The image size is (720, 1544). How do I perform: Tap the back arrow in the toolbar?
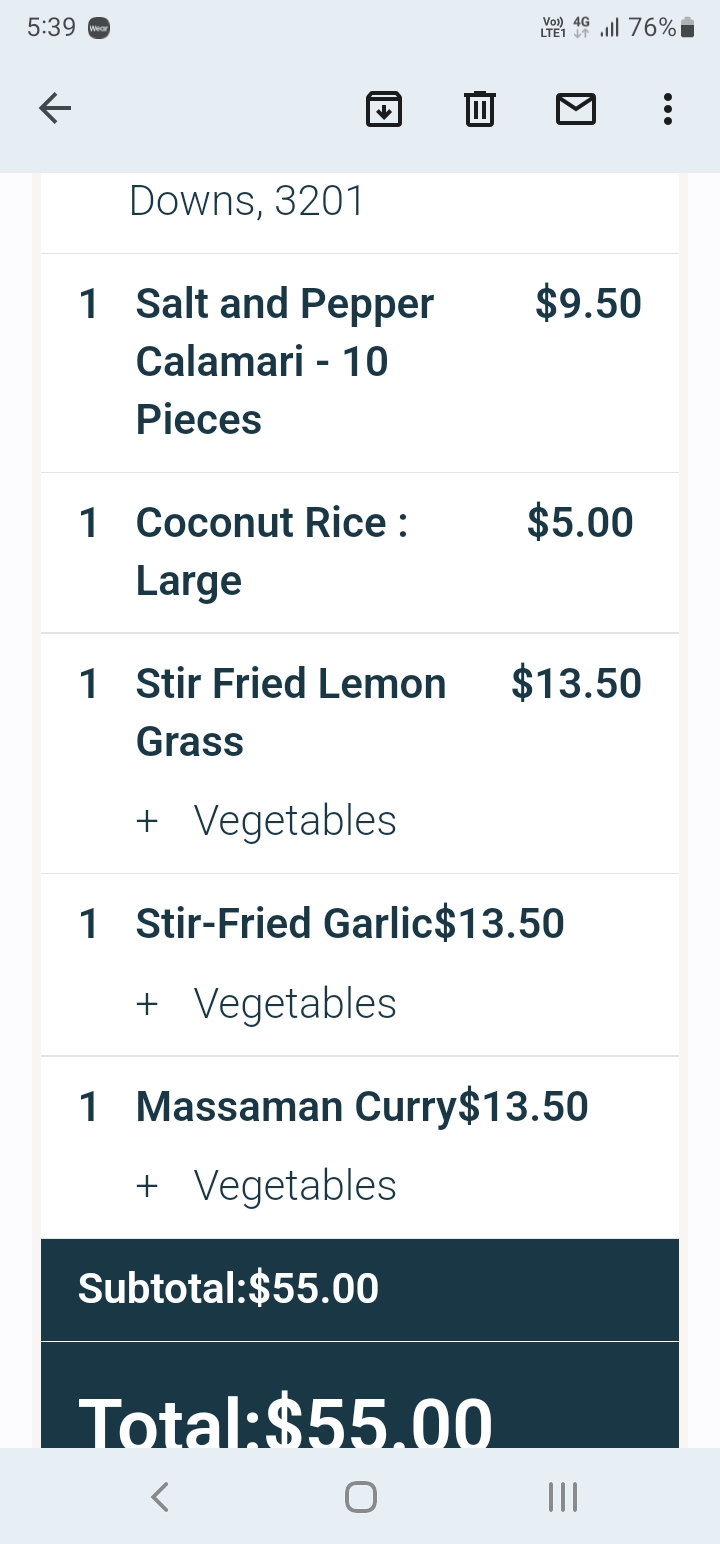click(55, 108)
